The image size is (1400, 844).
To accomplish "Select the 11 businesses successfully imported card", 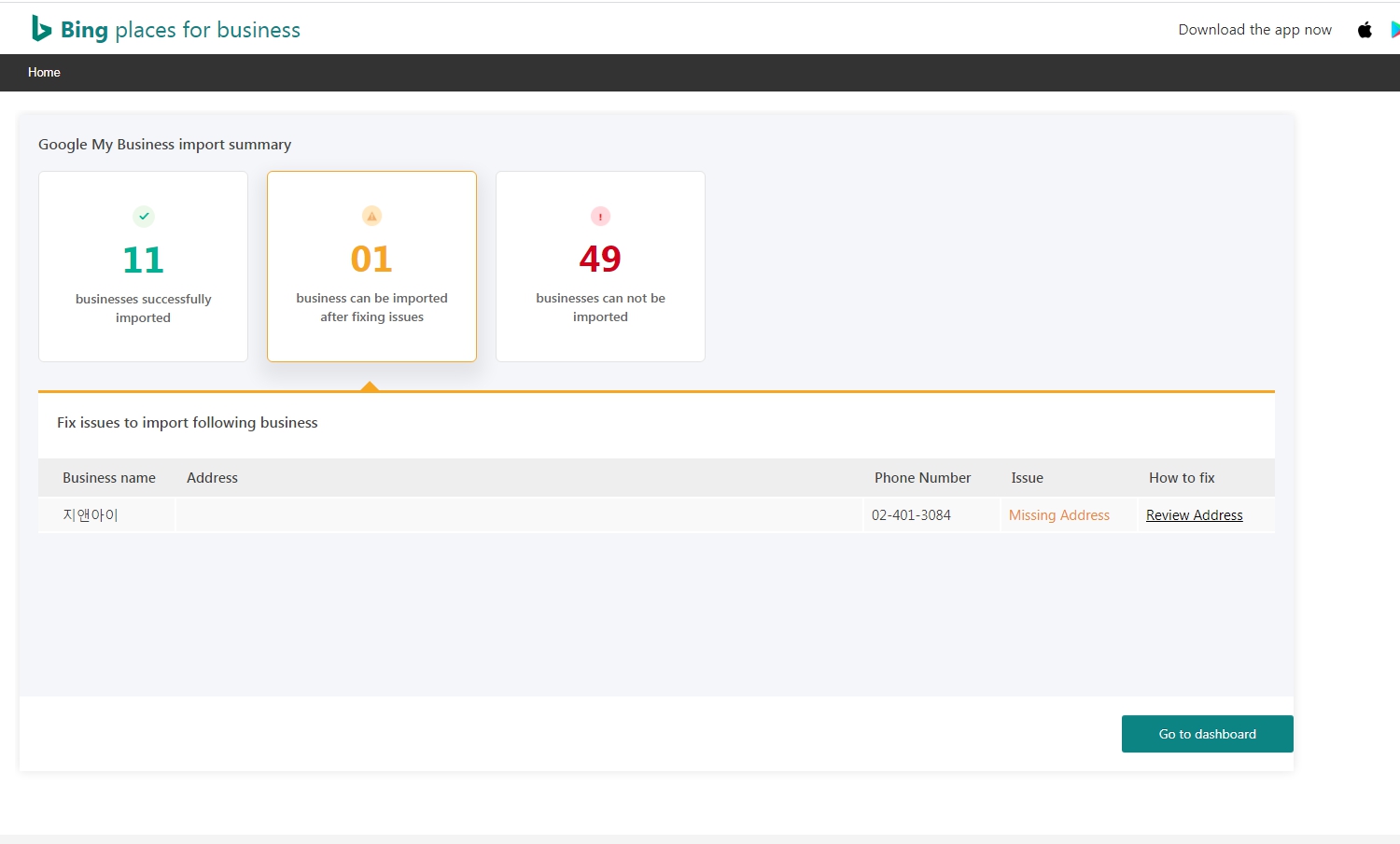I will click(143, 266).
